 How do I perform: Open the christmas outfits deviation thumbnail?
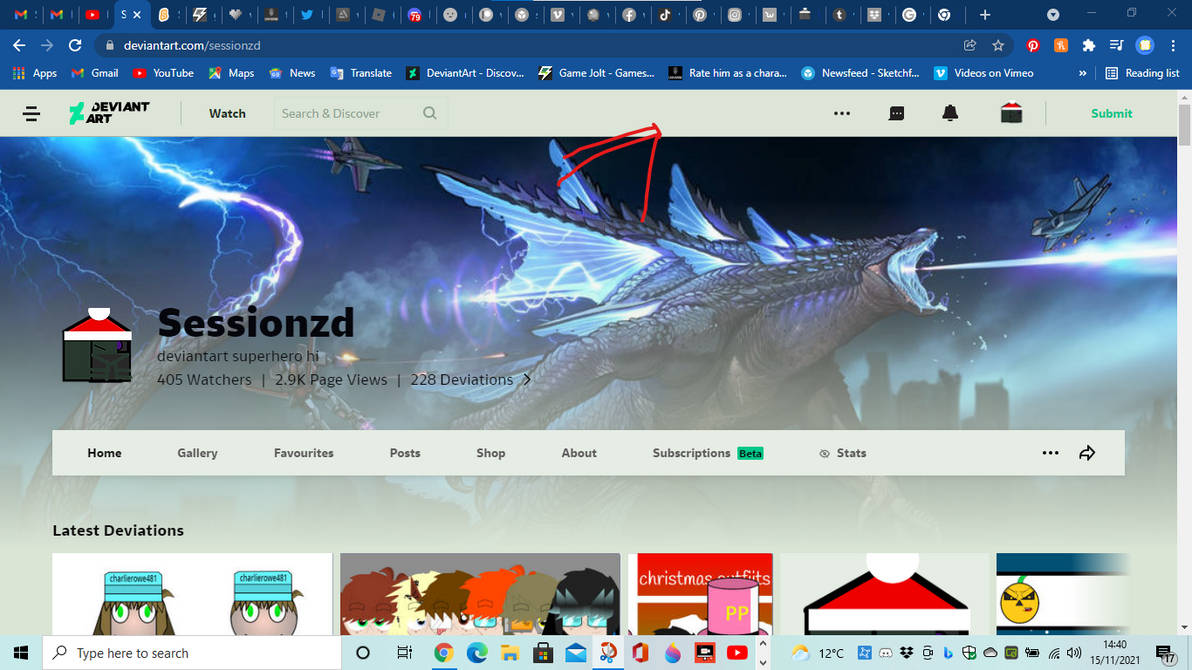point(700,594)
